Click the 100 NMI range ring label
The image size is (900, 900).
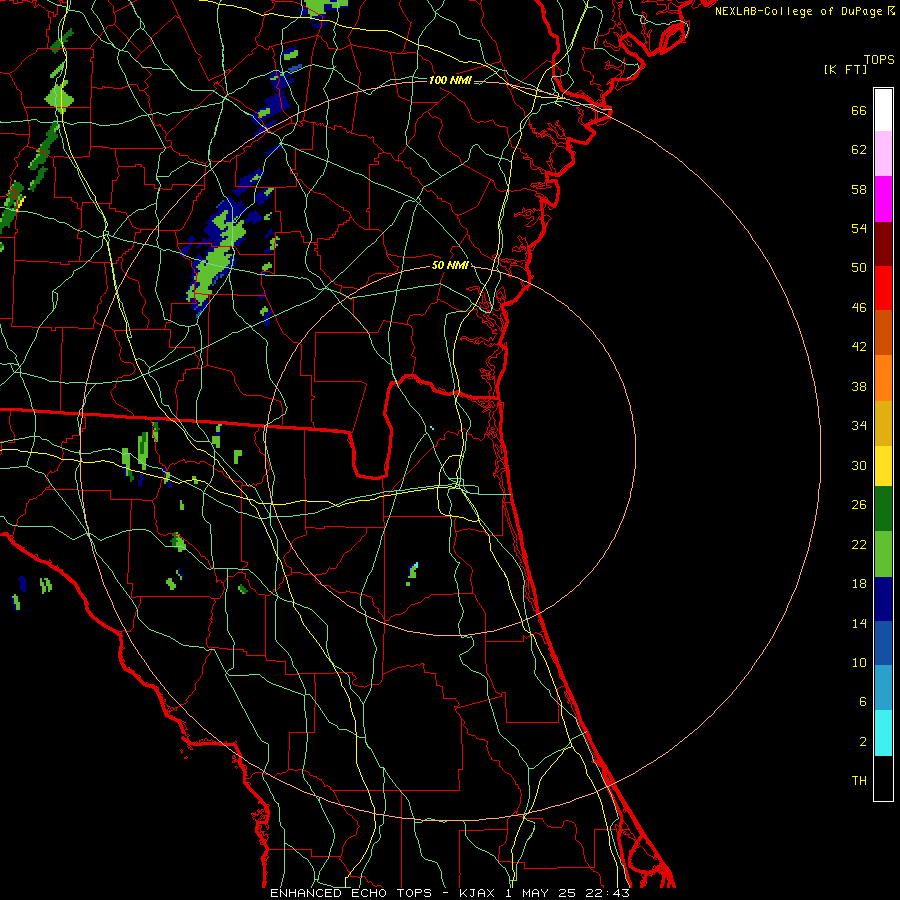pos(450,80)
